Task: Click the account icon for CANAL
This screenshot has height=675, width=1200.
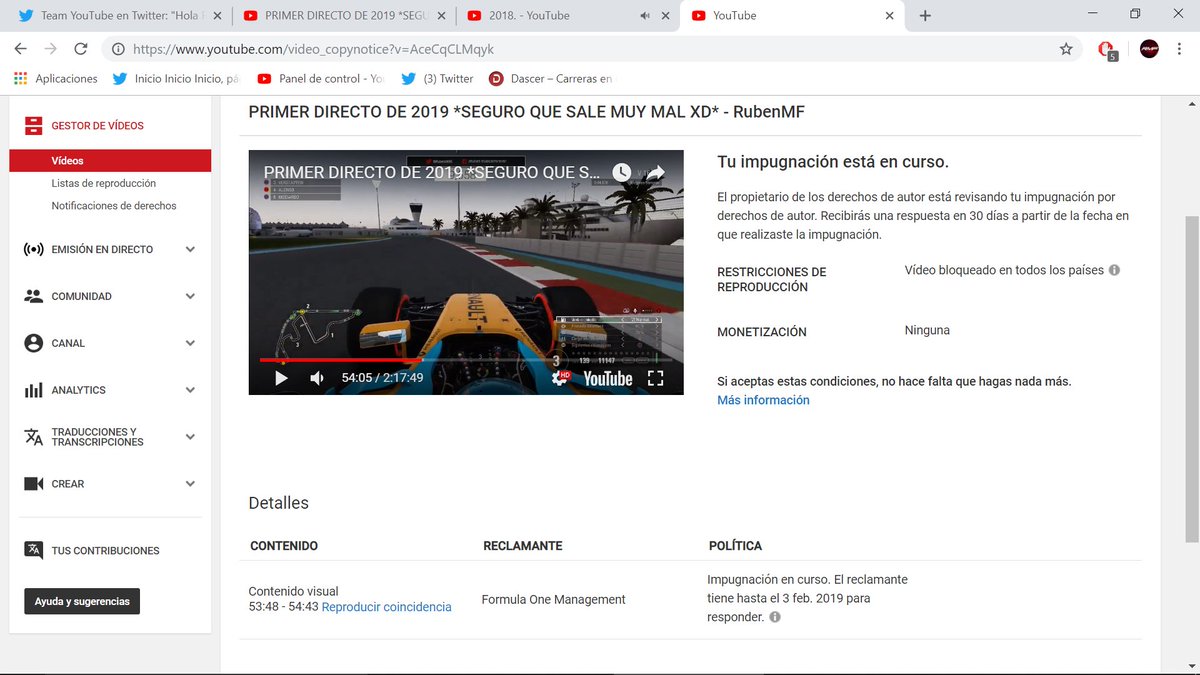Action: coord(34,343)
